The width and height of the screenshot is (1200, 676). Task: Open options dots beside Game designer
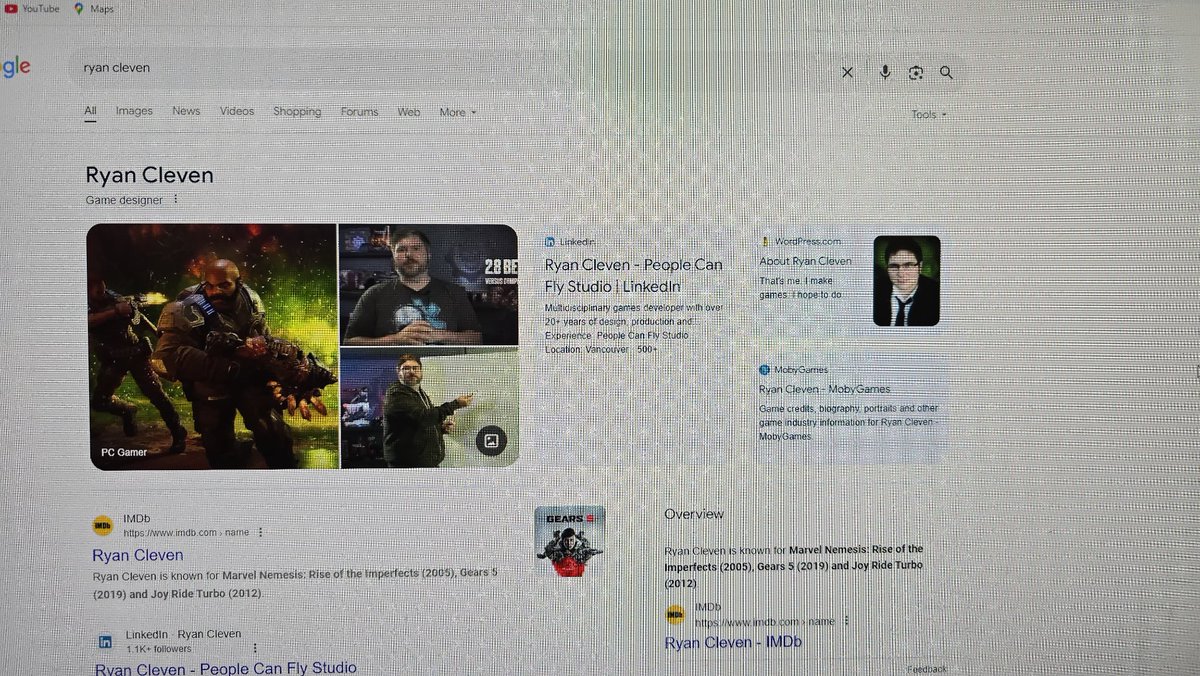tap(176, 199)
